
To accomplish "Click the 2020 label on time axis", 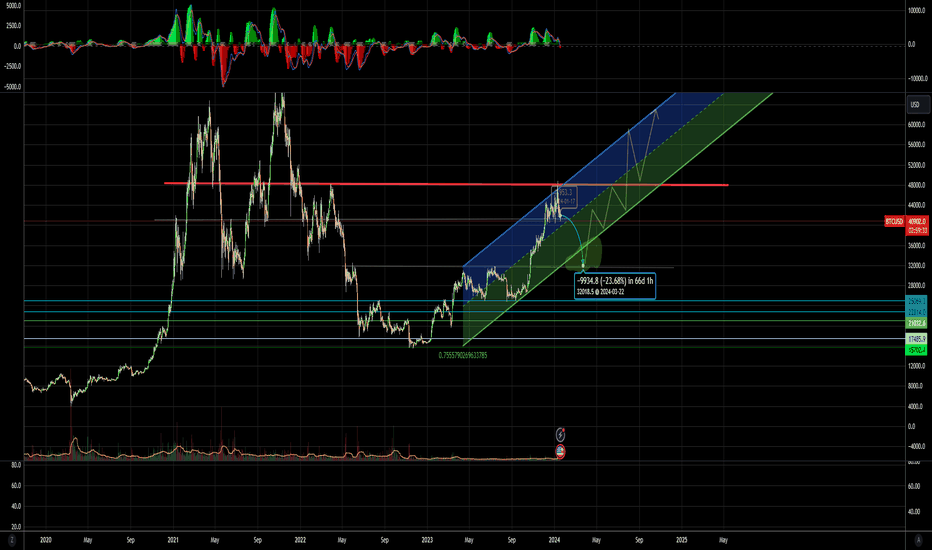I will 45,540.
